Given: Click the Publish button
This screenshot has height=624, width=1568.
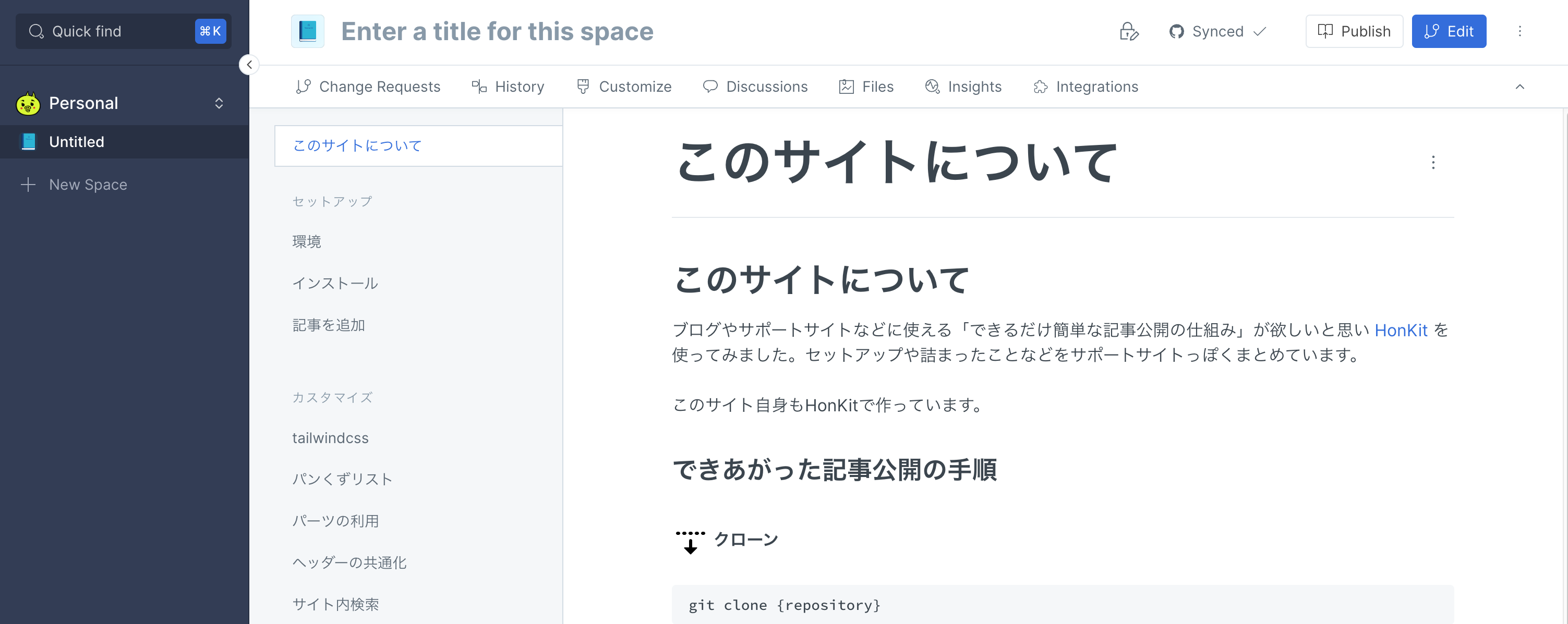Looking at the screenshot, I should tap(1354, 31).
